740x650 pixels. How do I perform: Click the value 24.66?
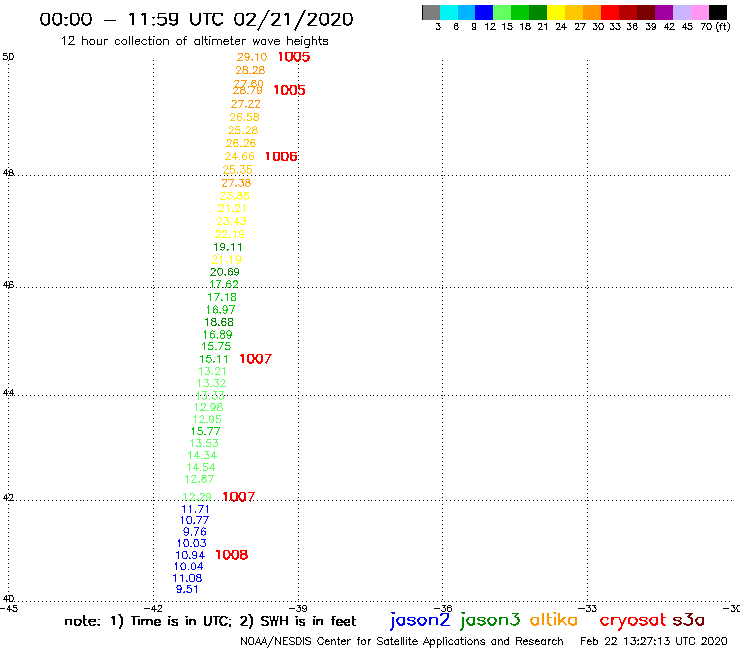click(239, 156)
